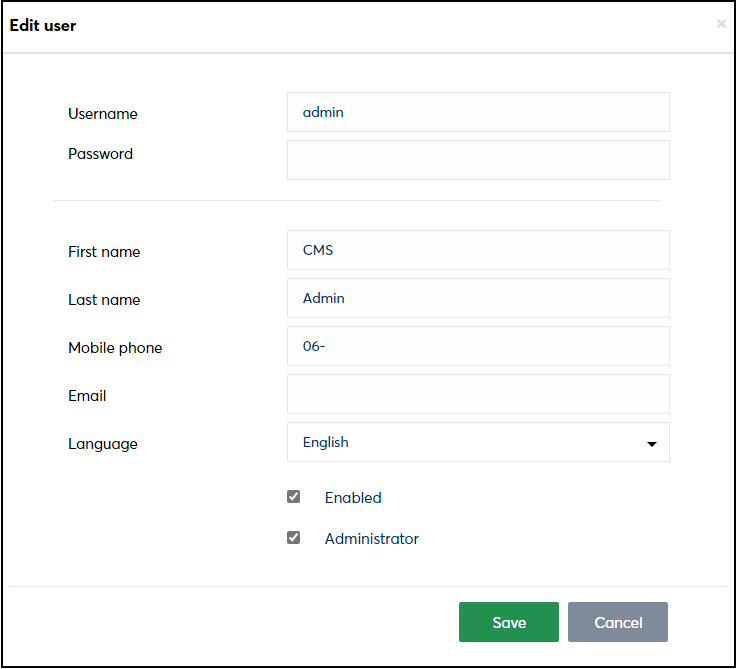This screenshot has height=669, width=738.
Task: Select the First name field with CMS
Action: pos(478,250)
